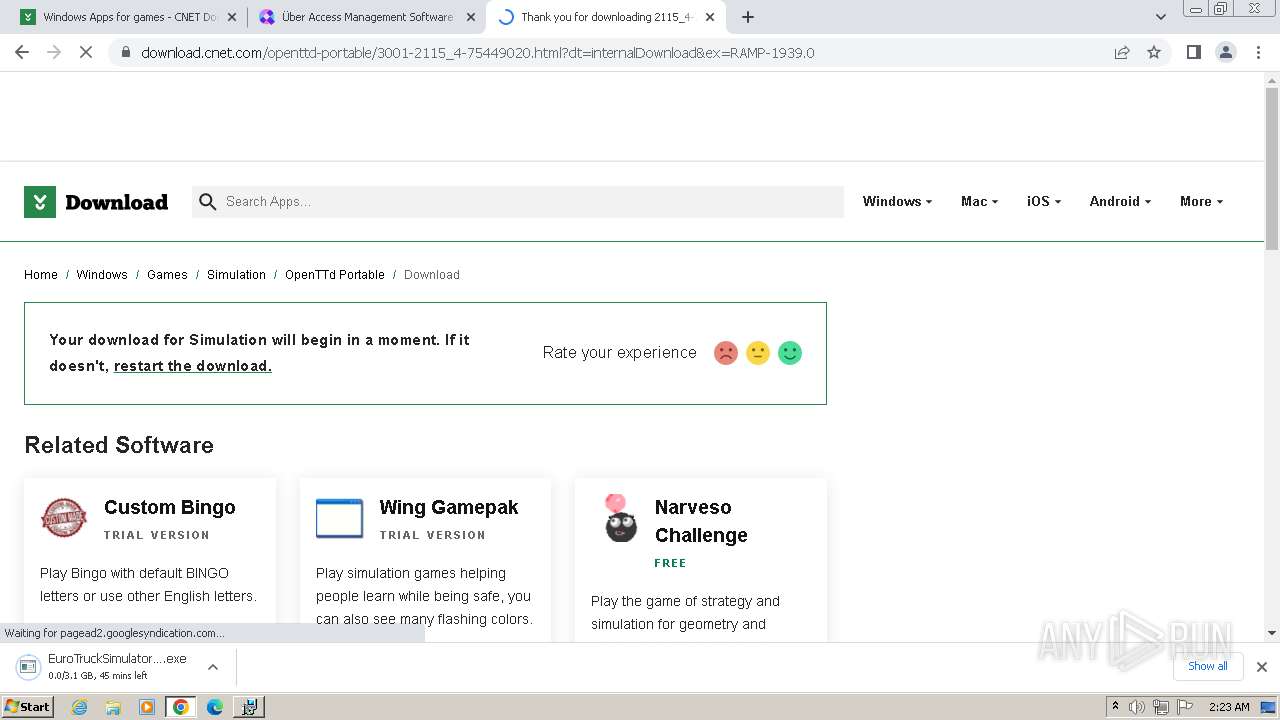Open the Windows Start menu
This screenshot has height=720, width=1280.
[28, 706]
